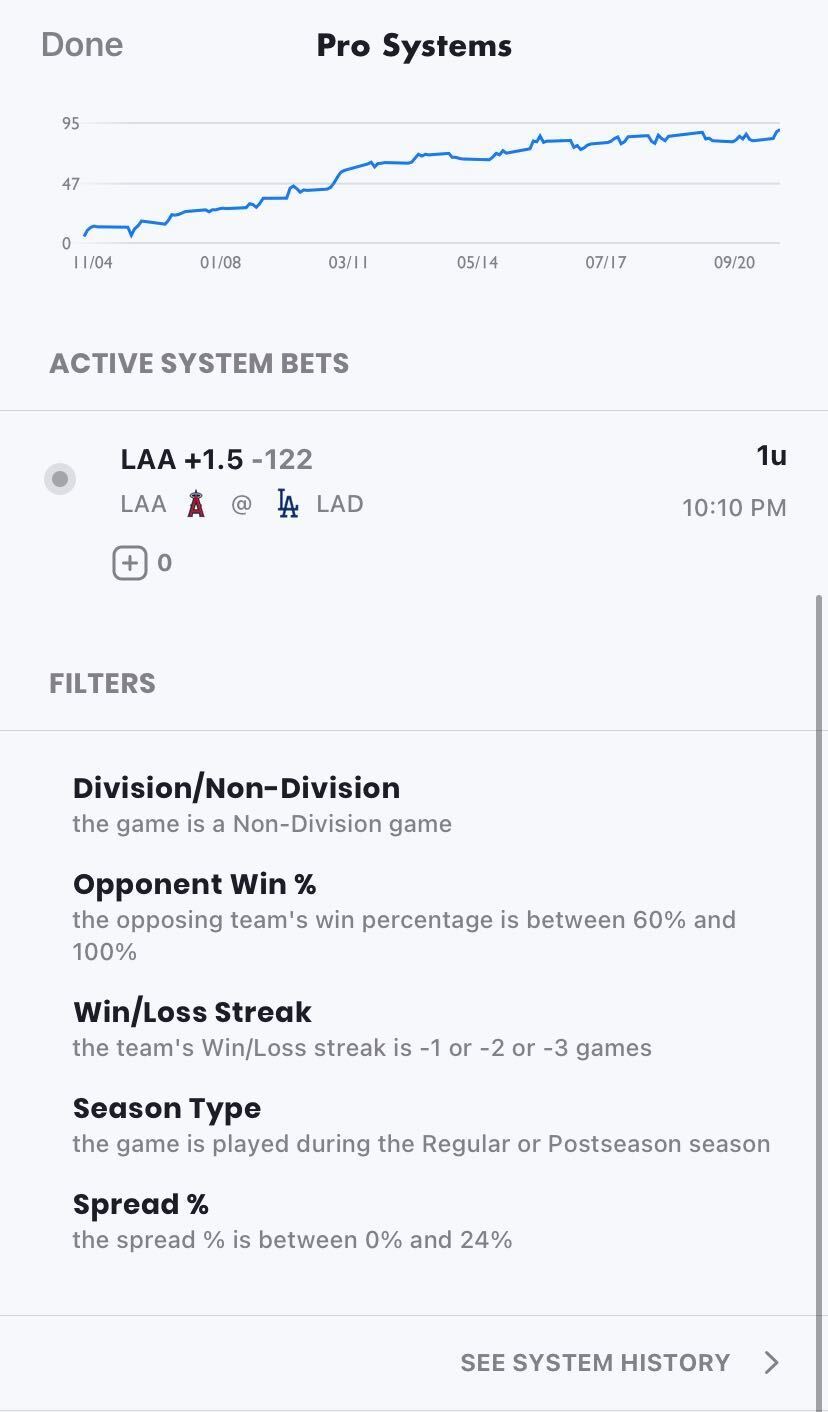Click the performance line chart
828x1412 pixels.
[430, 185]
